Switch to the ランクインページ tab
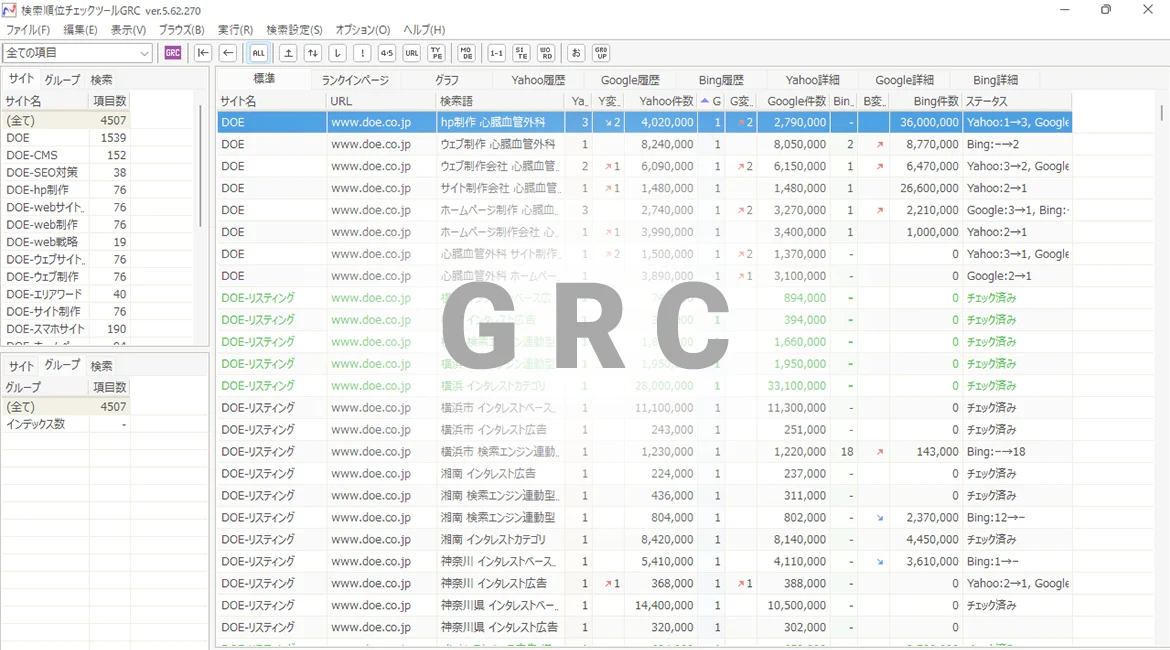Viewport: 1170px width, 650px height. 355,80
